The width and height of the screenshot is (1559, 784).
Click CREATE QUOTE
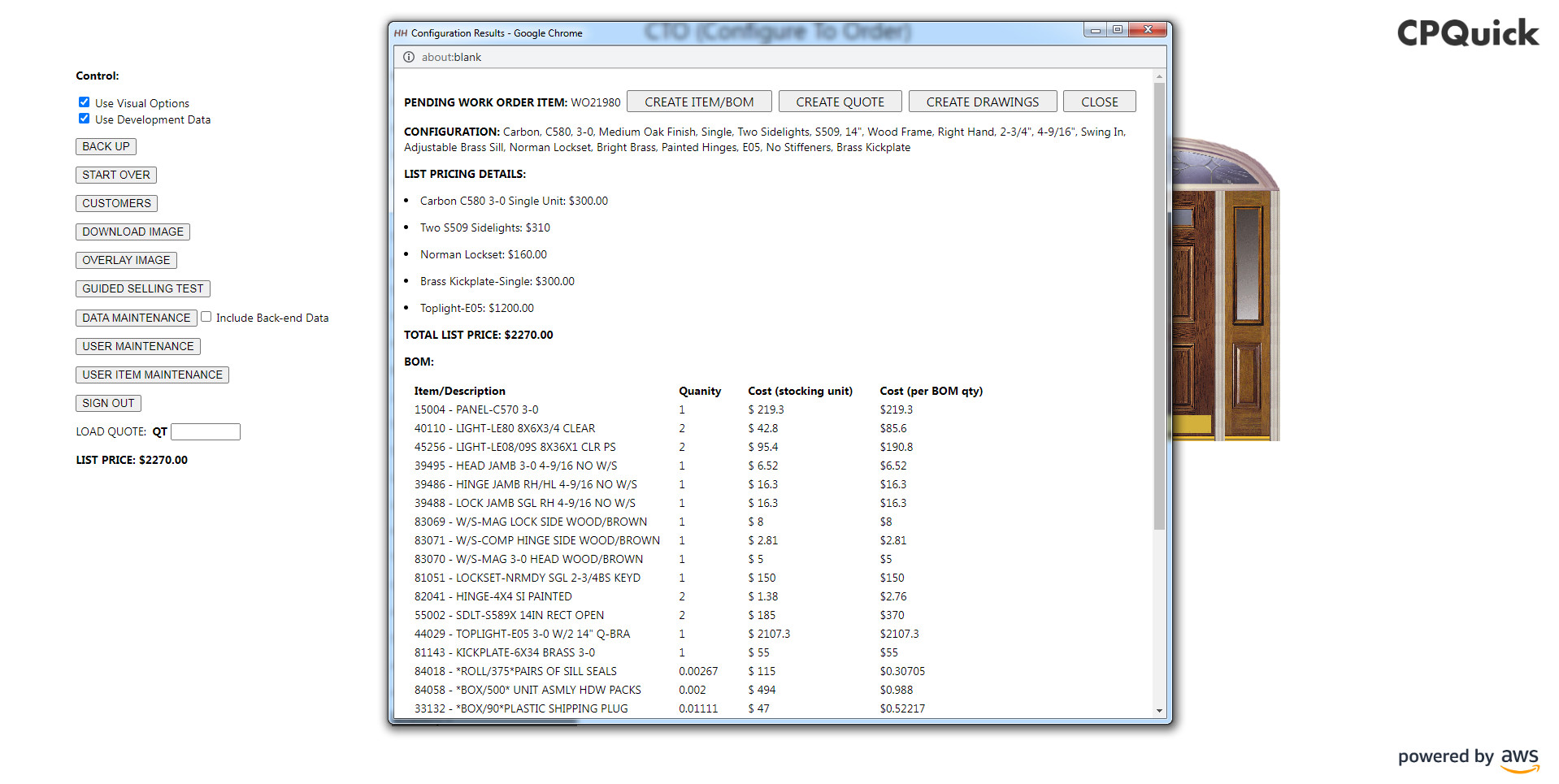click(840, 101)
